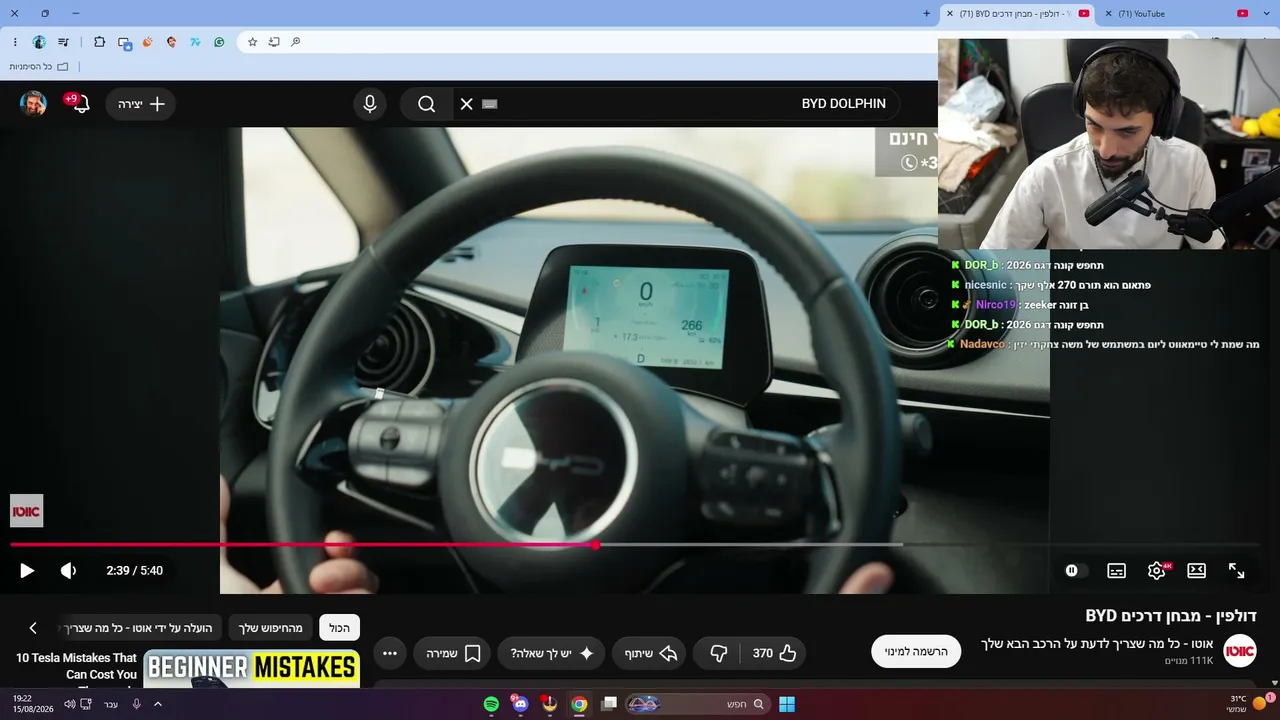1280x720 pixels.
Task: Open the three-dot more actions menu
Action: (390, 653)
